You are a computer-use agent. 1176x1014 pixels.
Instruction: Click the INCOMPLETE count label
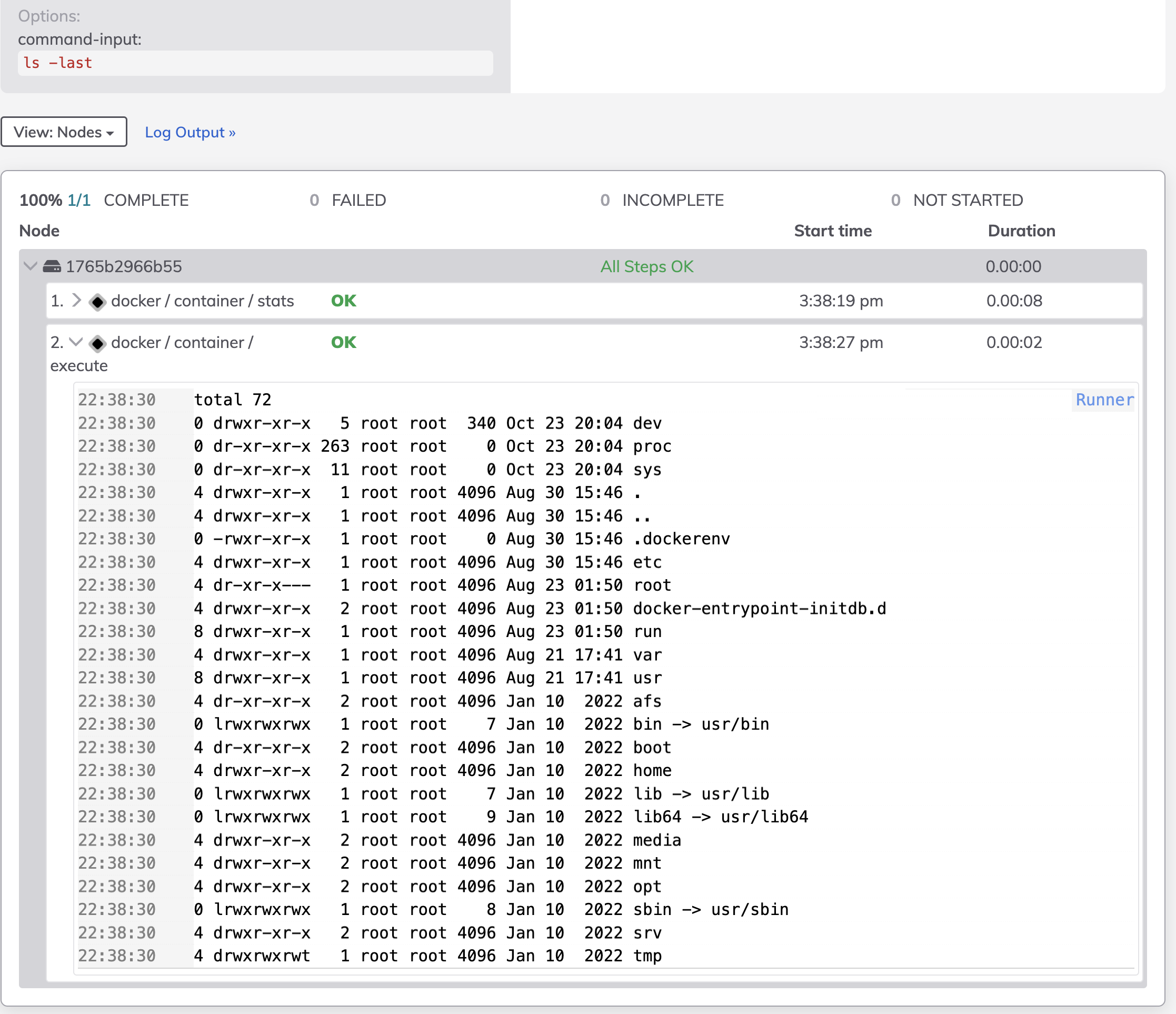(x=673, y=201)
